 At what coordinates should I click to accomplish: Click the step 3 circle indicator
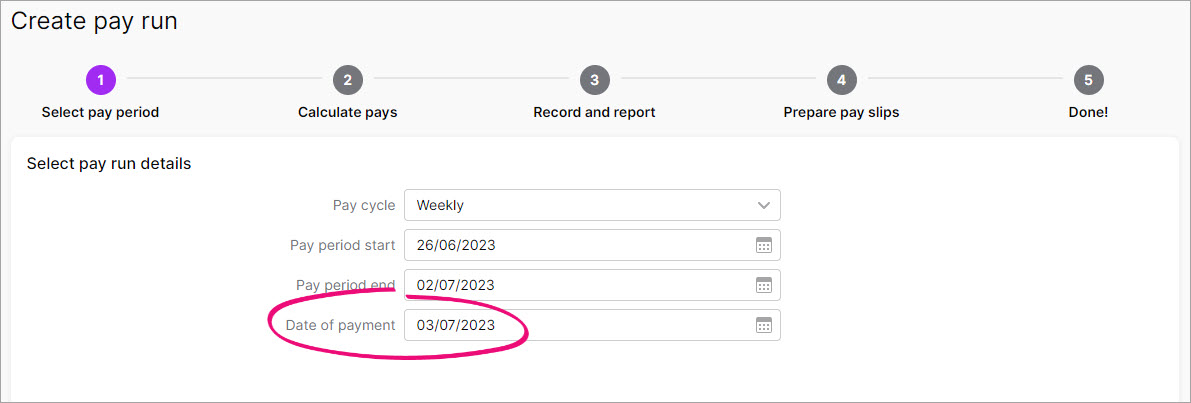(x=594, y=80)
